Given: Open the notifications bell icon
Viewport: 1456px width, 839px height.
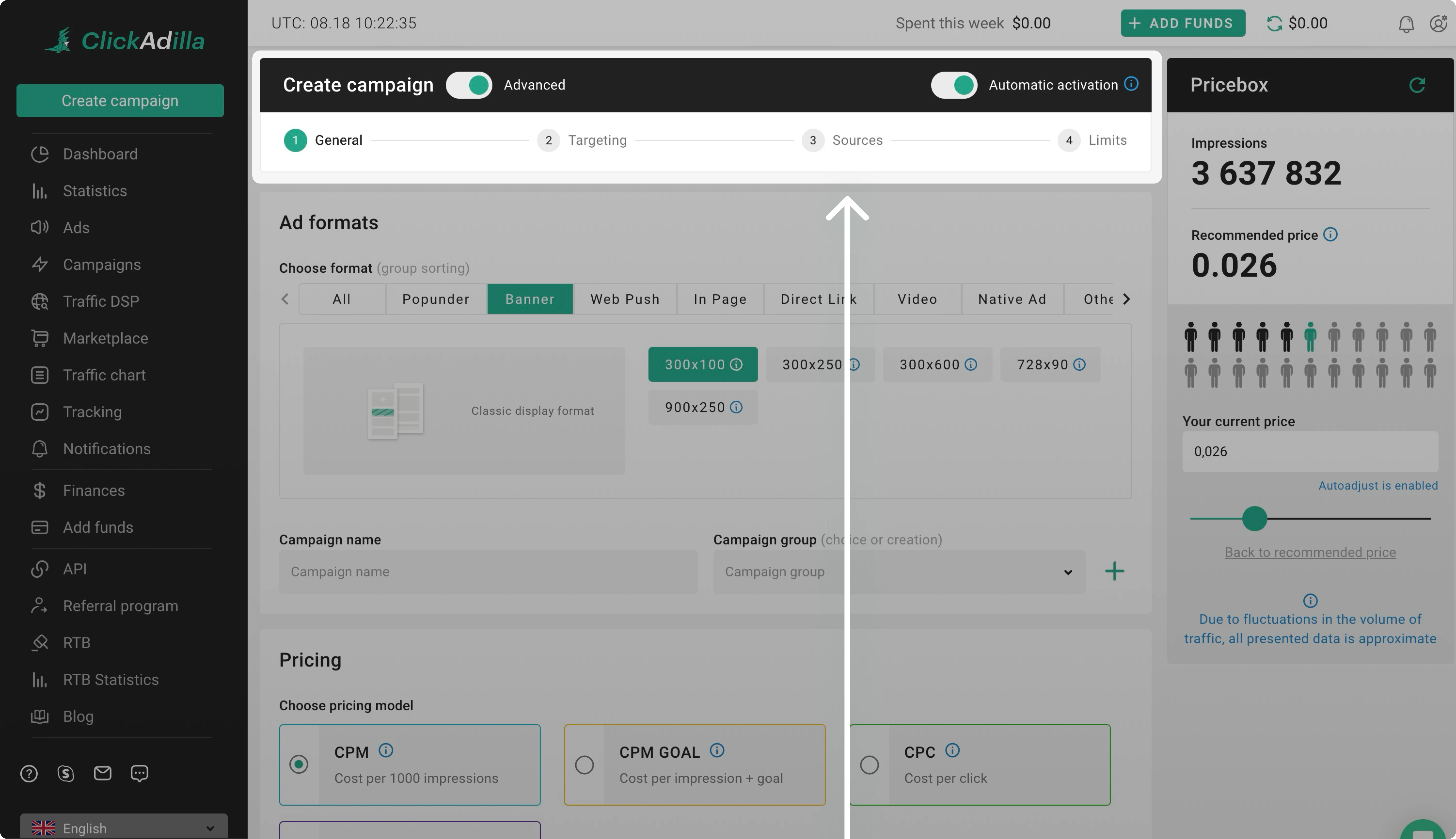Looking at the screenshot, I should (1406, 24).
